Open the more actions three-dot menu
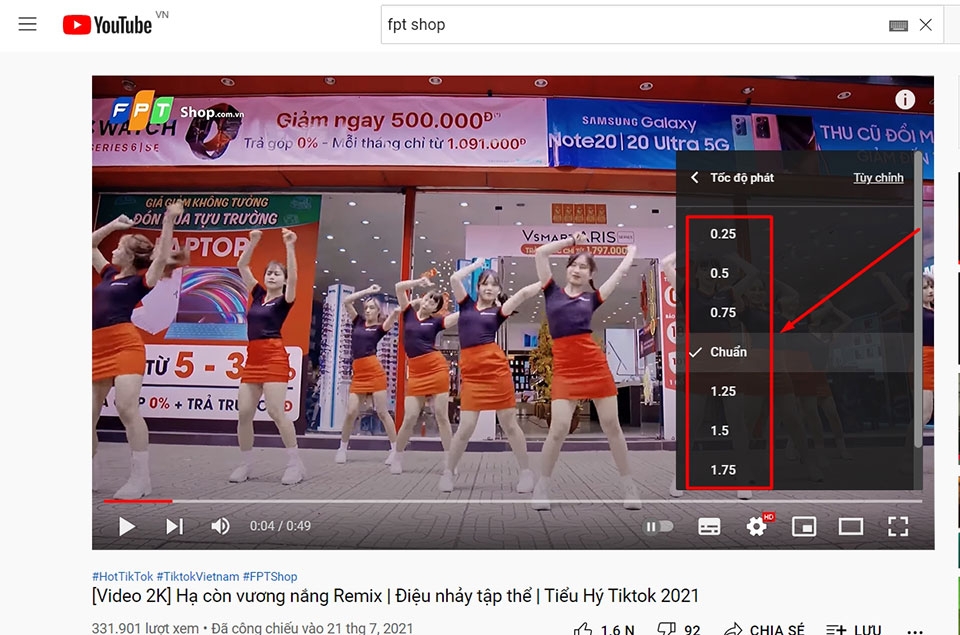The image size is (960, 635). click(915, 630)
